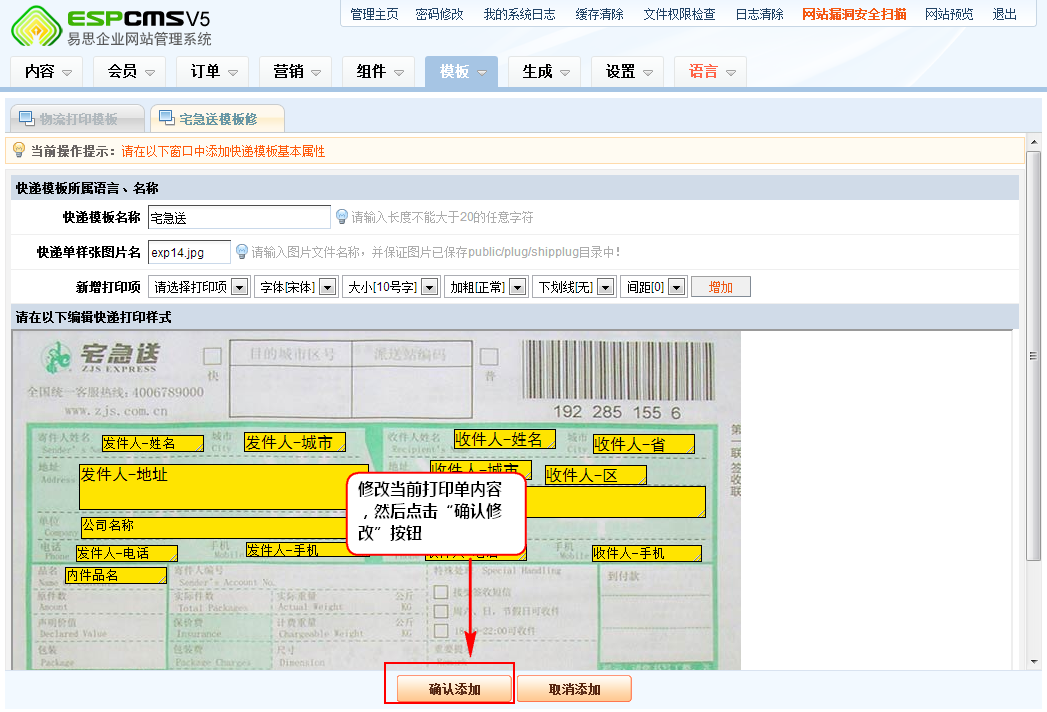
Task: Select the 收件人-区 print item
Action: 596,476
